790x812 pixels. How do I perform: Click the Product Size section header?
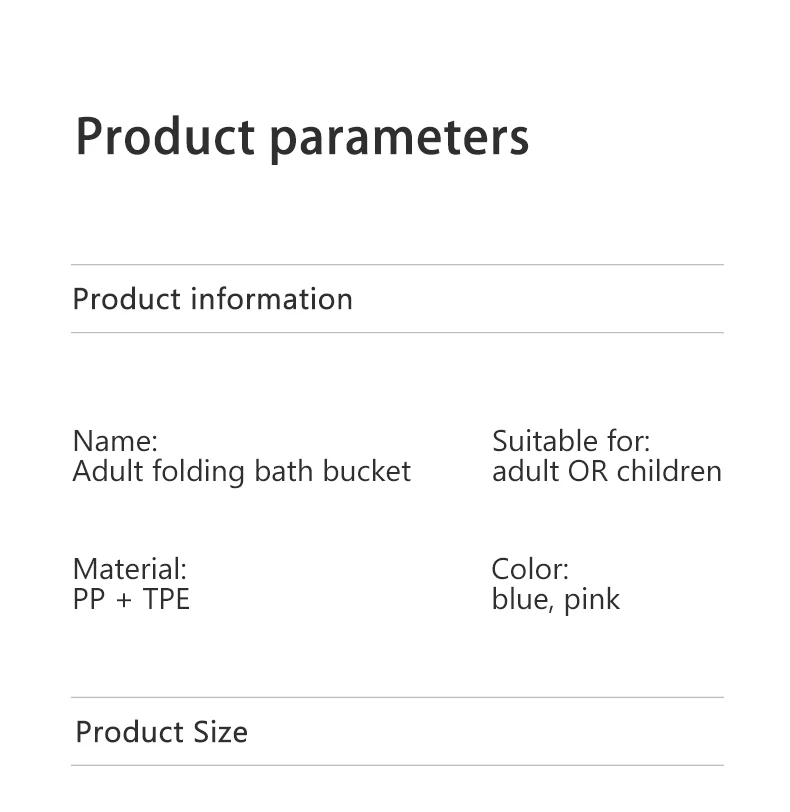point(162,732)
